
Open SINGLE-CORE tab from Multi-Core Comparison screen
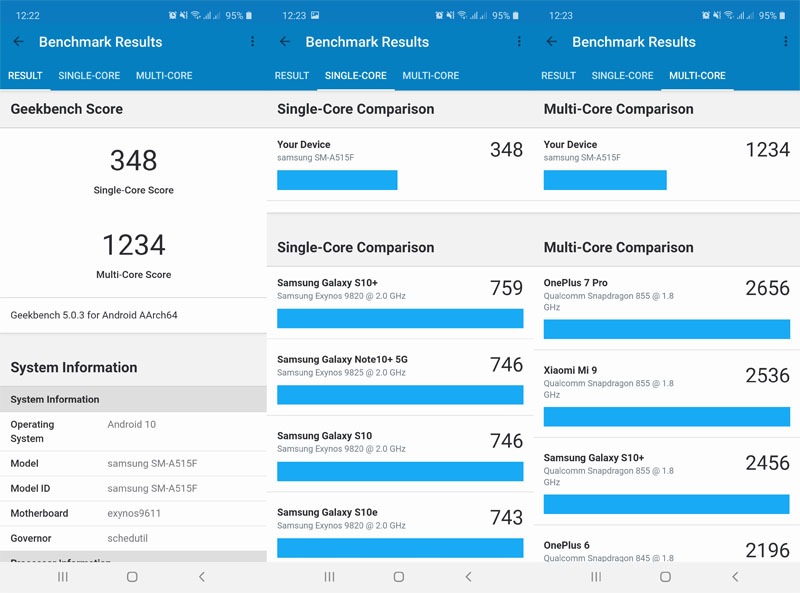click(622, 76)
